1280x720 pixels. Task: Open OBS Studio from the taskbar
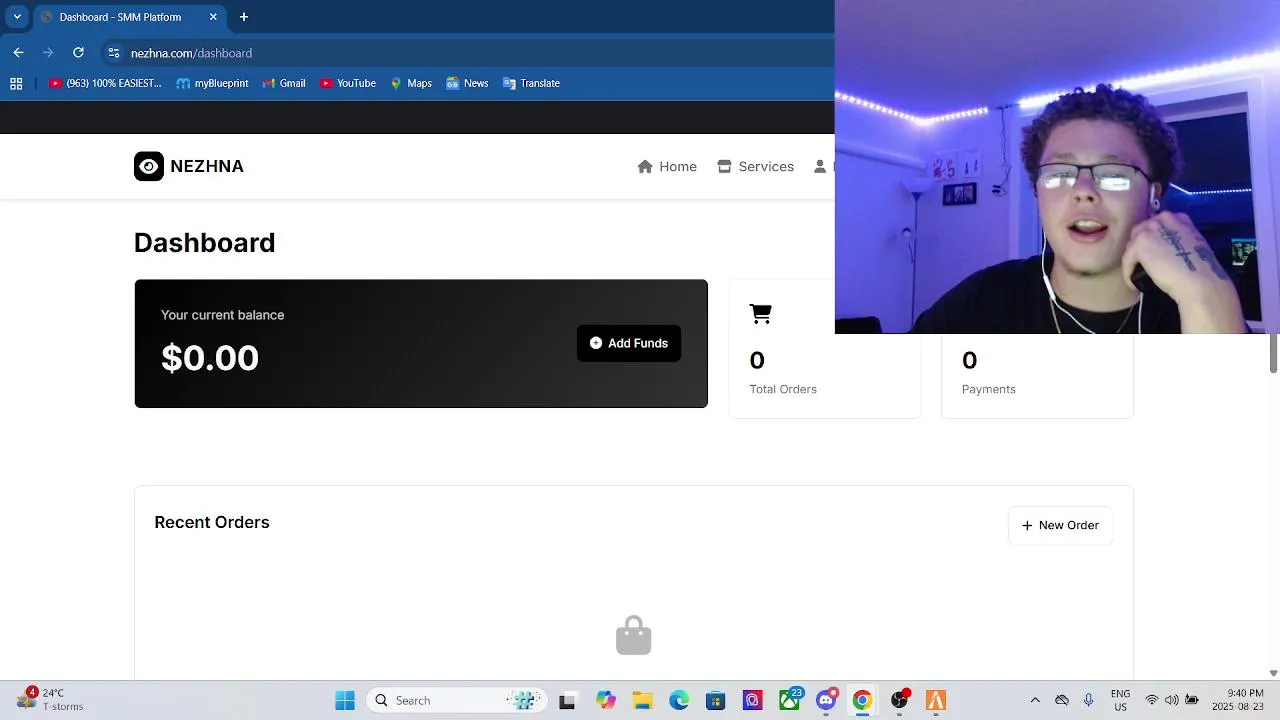[900, 700]
